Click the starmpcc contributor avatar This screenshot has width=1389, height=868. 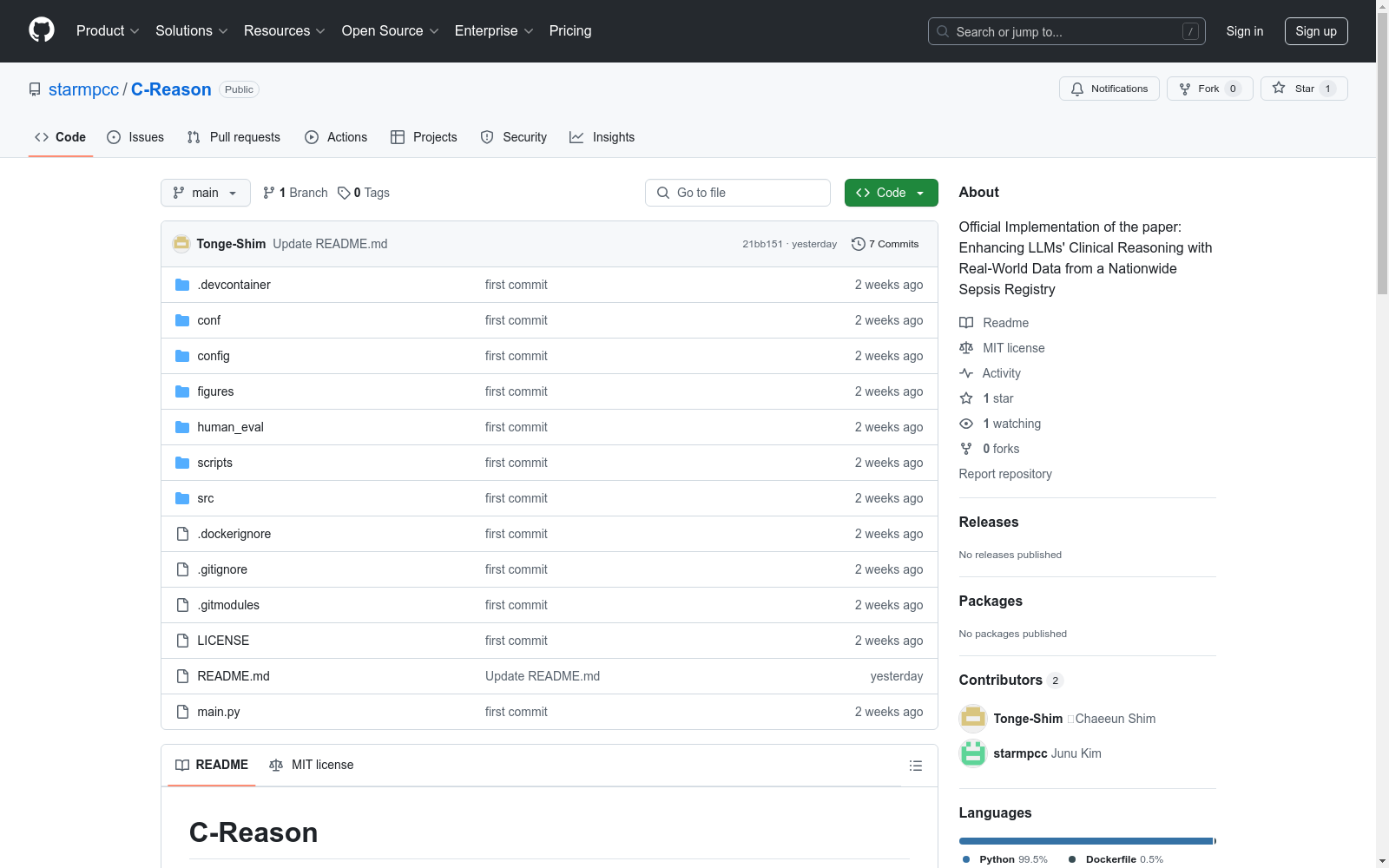pyautogui.click(x=973, y=753)
